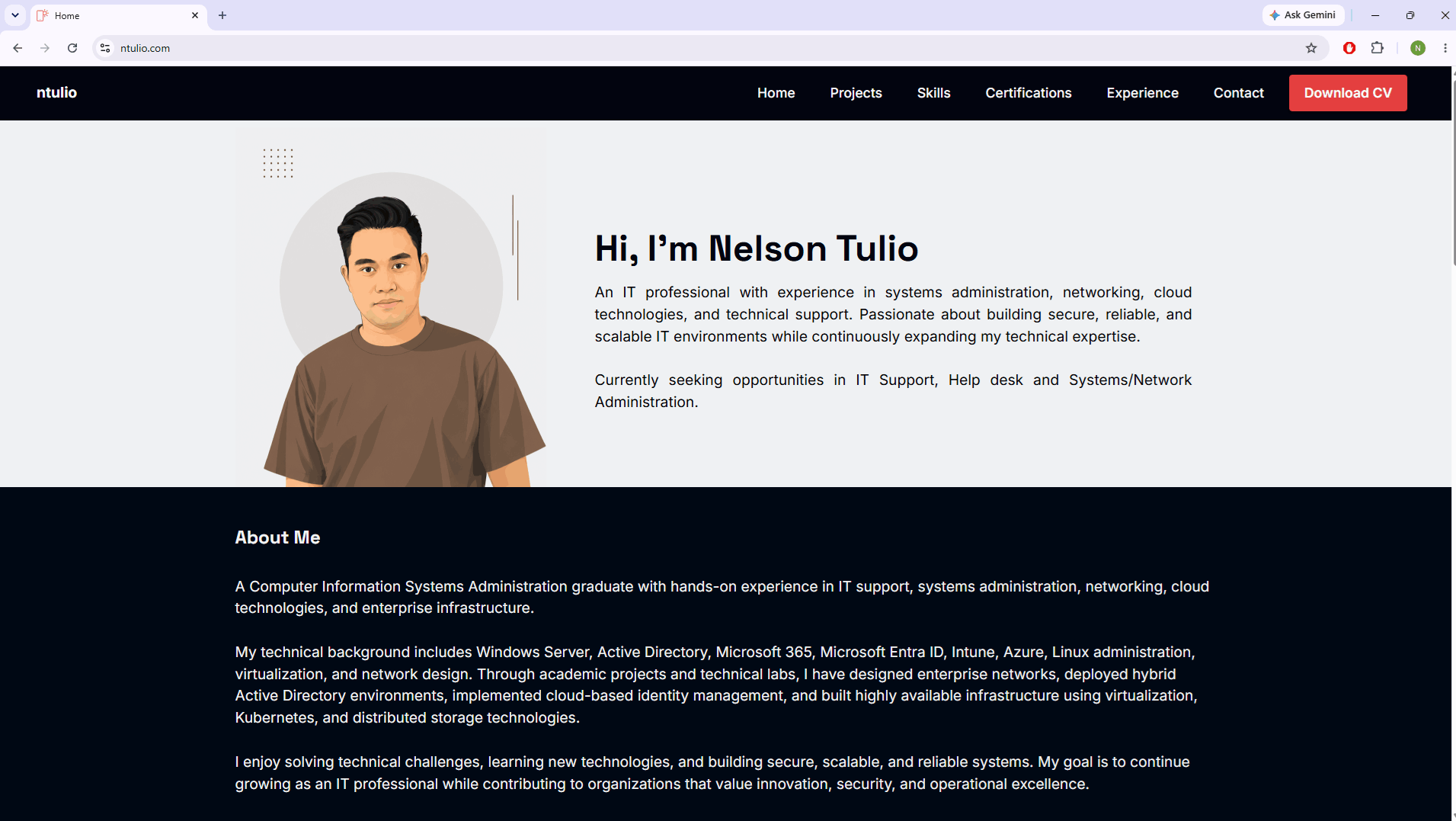Viewport: 1456px width, 821px height.
Task: Click the paragraph starting "I enjoy solving technical challenges"
Action: click(712, 773)
